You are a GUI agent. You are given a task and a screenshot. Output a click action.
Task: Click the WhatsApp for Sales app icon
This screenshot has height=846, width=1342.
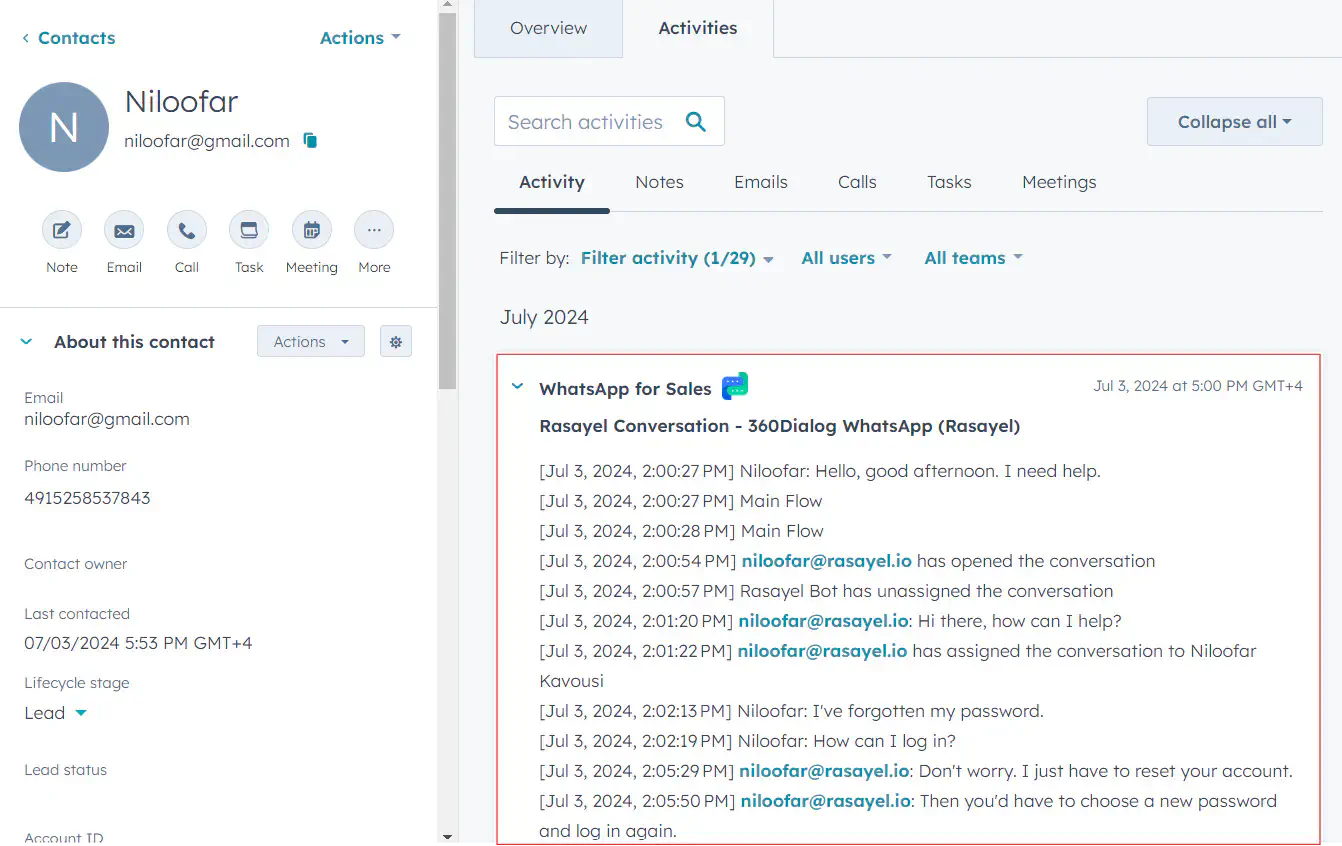(x=735, y=386)
